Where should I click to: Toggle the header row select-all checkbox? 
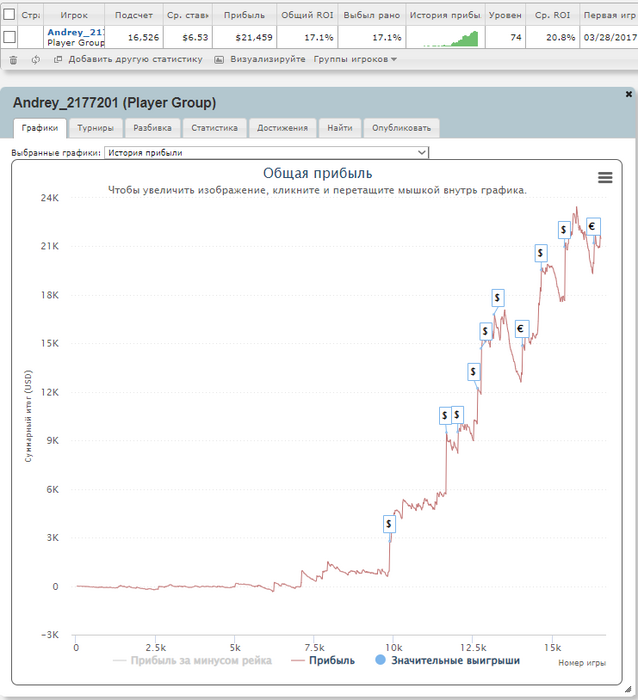click(x=9, y=15)
